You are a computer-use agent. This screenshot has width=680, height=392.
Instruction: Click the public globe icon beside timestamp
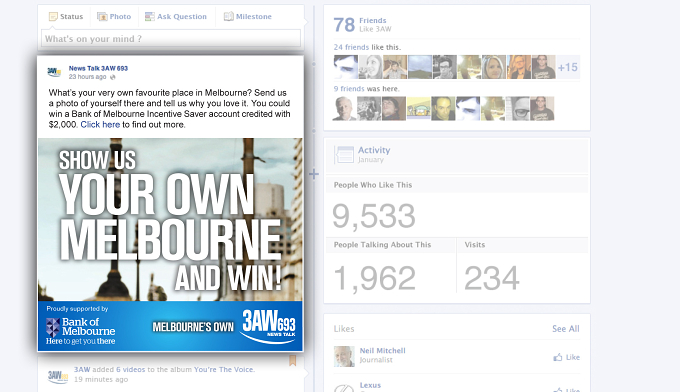[x=113, y=77]
